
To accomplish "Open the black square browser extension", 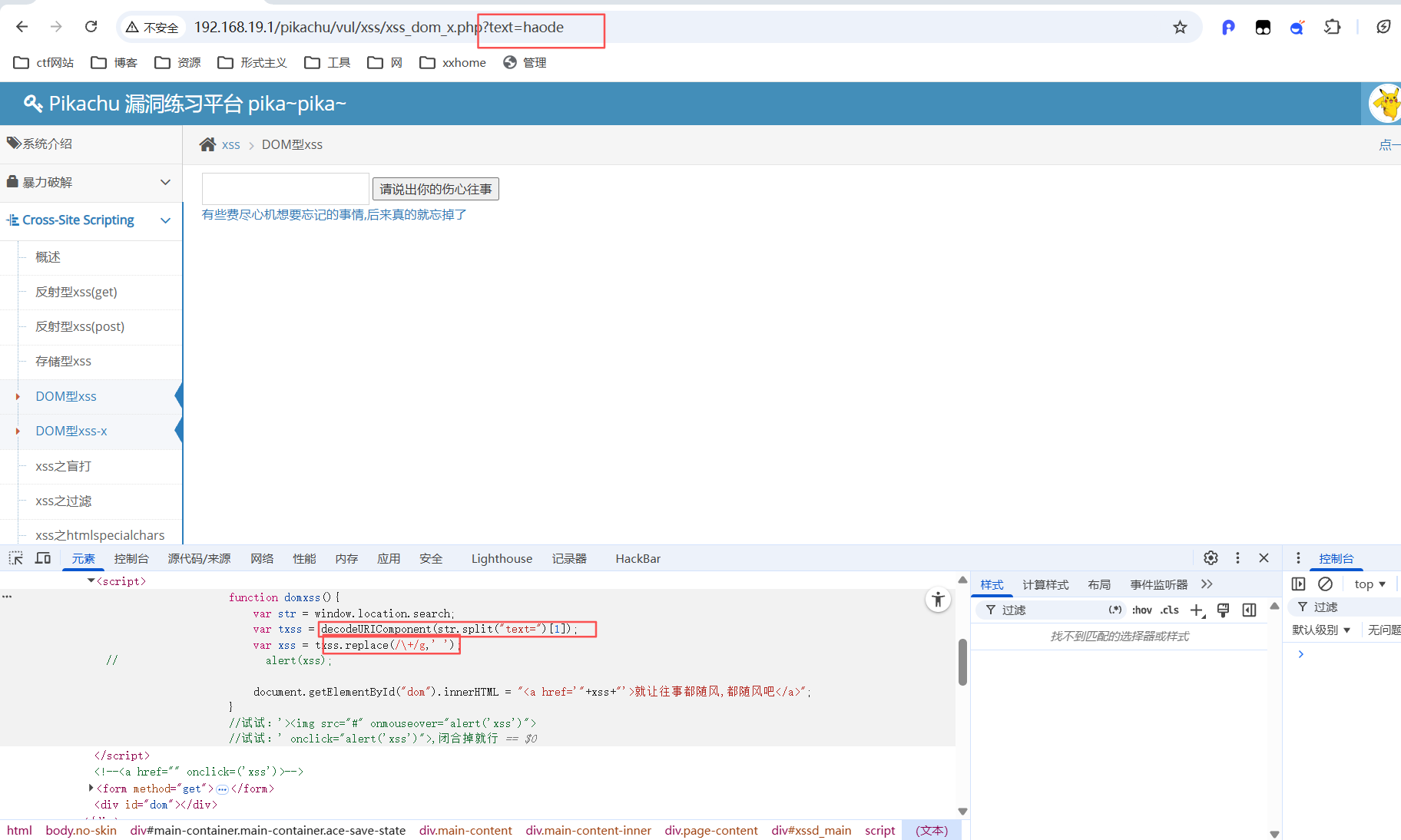I will (1263, 28).
